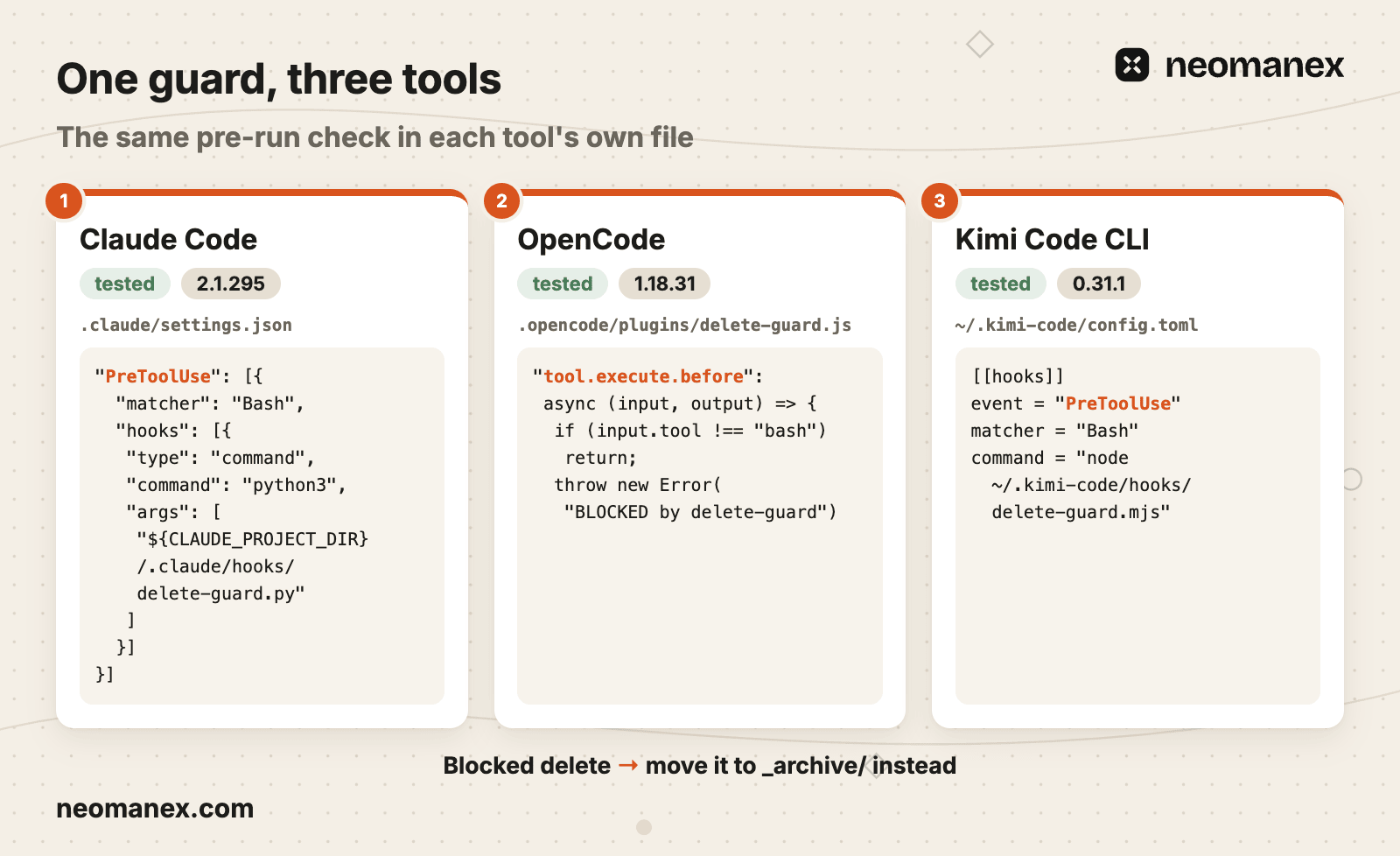The height and width of the screenshot is (856, 1400).
Task: Click the 2.1.295 version badge
Action: pyautogui.click(x=230, y=284)
